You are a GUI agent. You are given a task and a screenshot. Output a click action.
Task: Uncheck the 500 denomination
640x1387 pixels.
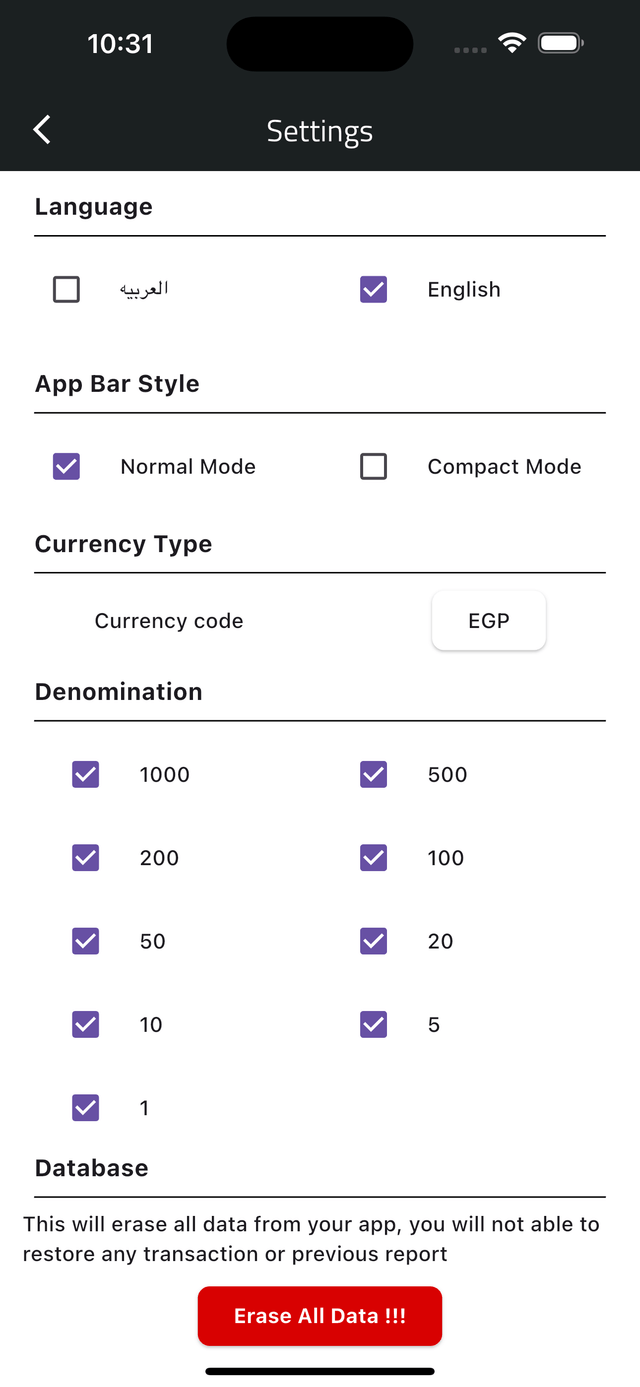point(373,775)
